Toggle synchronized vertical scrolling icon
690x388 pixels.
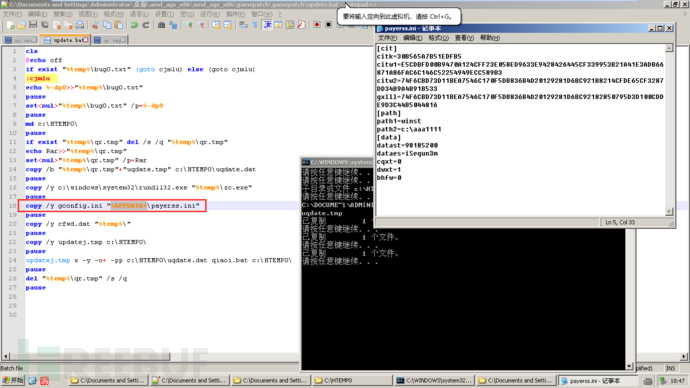pos(217,25)
